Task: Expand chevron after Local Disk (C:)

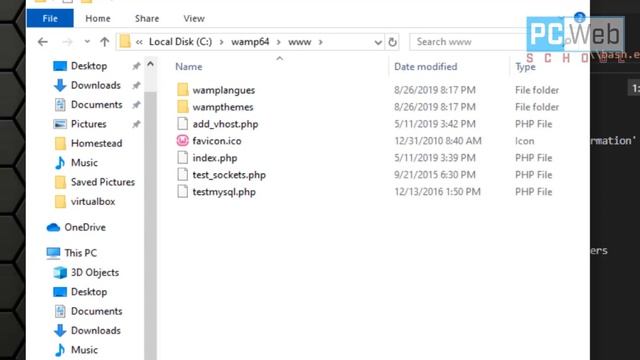Action: [222, 42]
